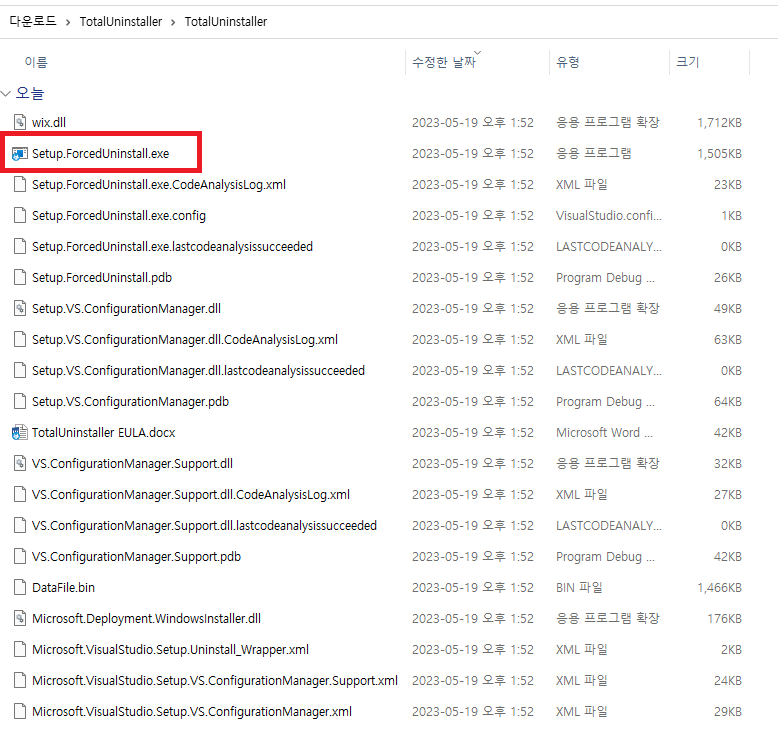Click icon of Setup.ForcedUninstall.exe.CodeAnalysisLog.xml
The width and height of the screenshot is (778, 750).
pos(20,184)
